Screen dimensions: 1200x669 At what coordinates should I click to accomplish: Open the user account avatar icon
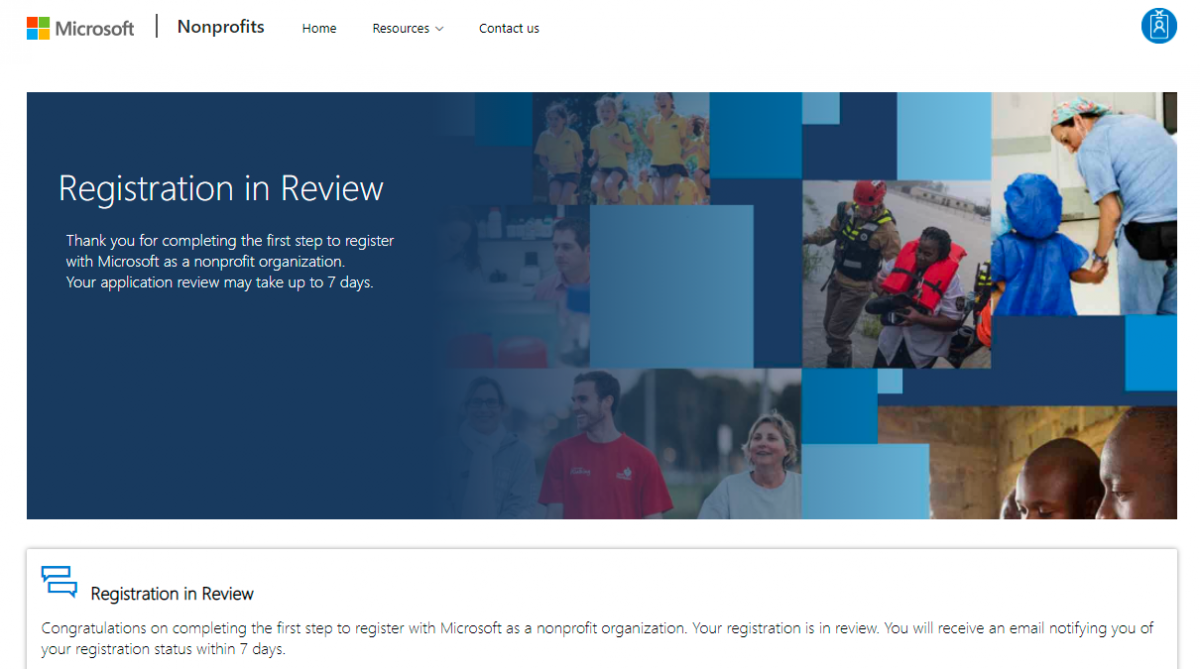coord(1158,26)
